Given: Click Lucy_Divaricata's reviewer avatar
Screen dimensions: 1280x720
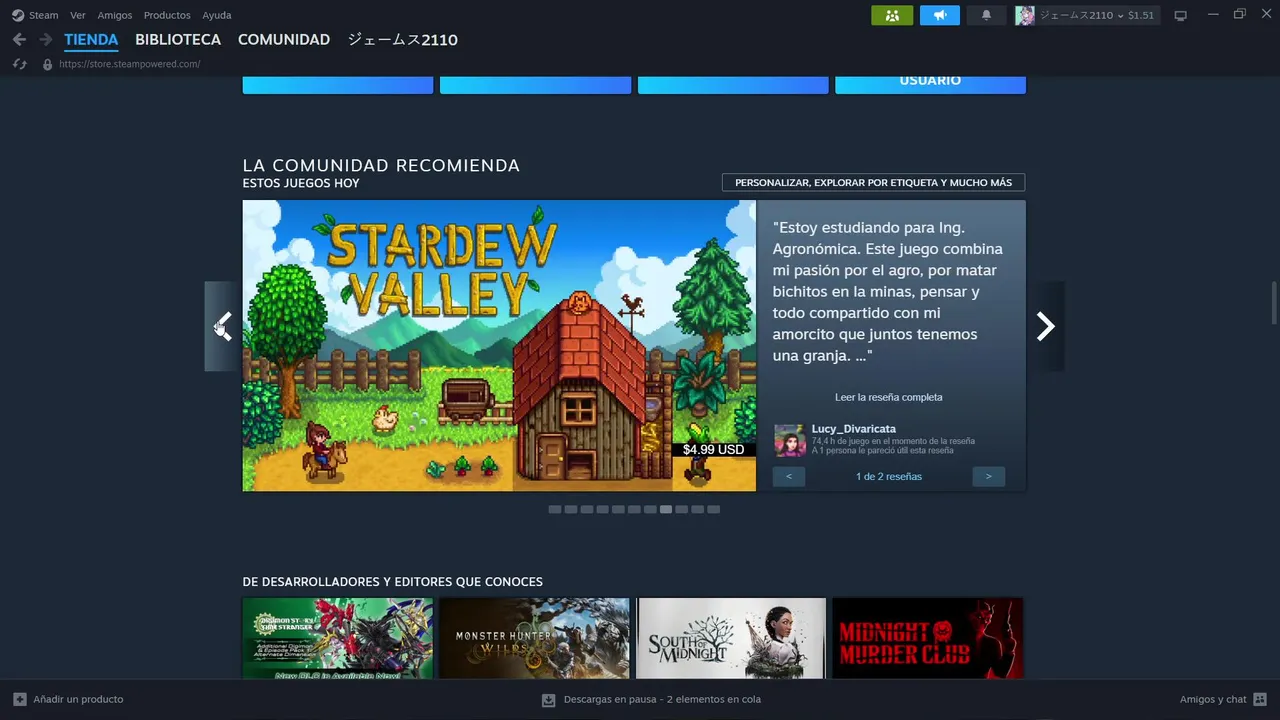Looking at the screenshot, I should (x=789, y=440).
